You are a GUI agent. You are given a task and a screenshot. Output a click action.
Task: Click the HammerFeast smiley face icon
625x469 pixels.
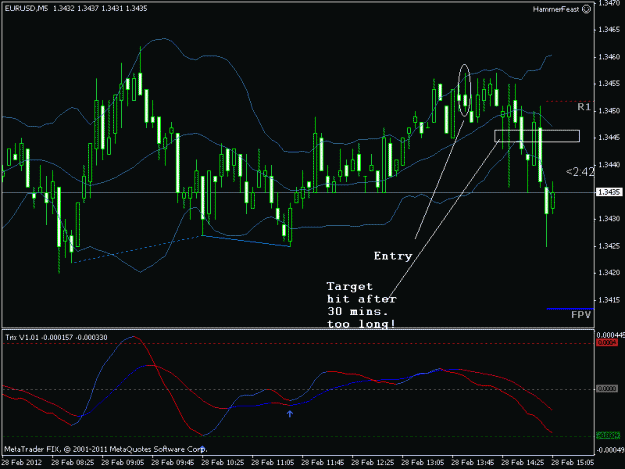click(586, 9)
